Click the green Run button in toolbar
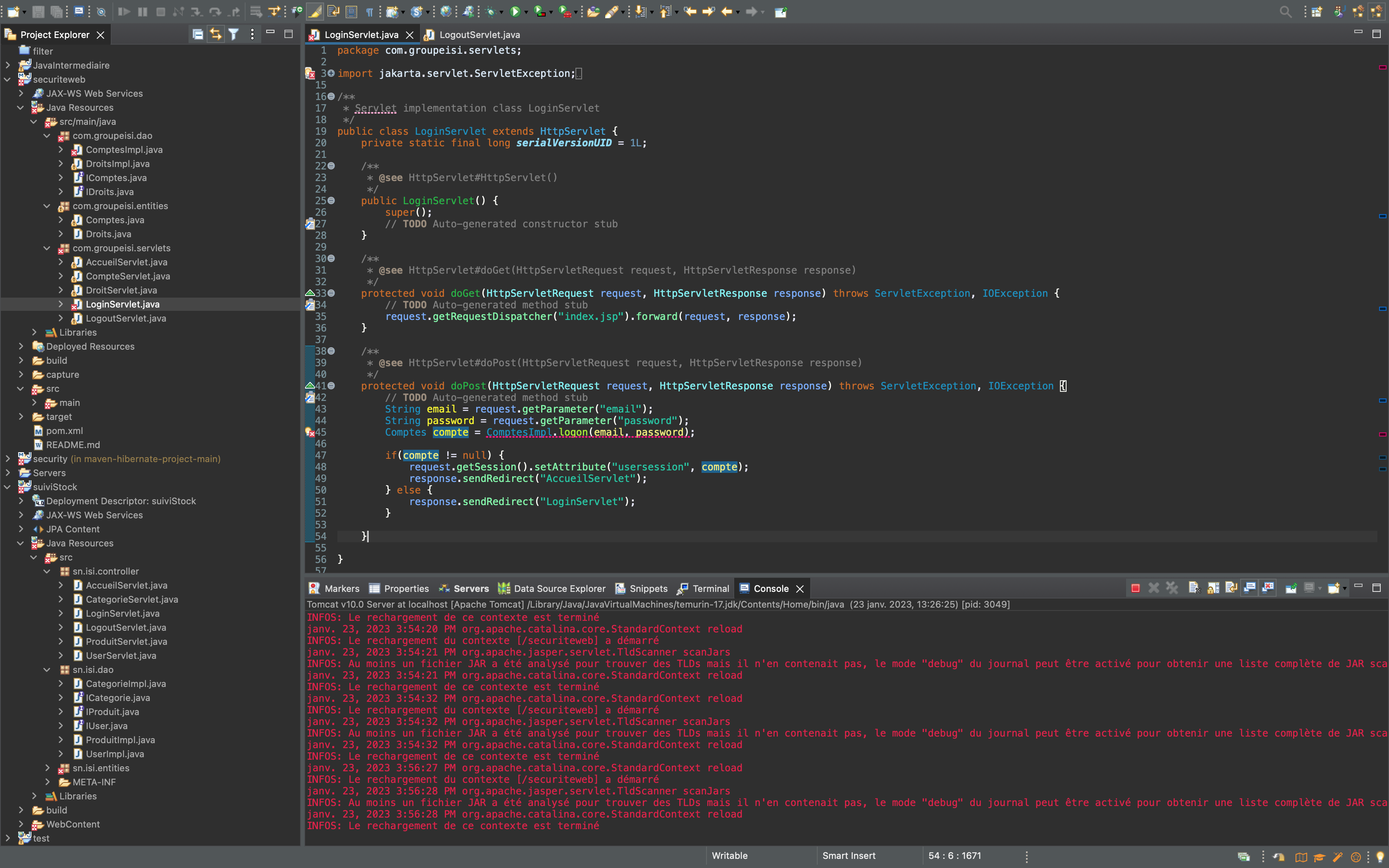 [515, 12]
